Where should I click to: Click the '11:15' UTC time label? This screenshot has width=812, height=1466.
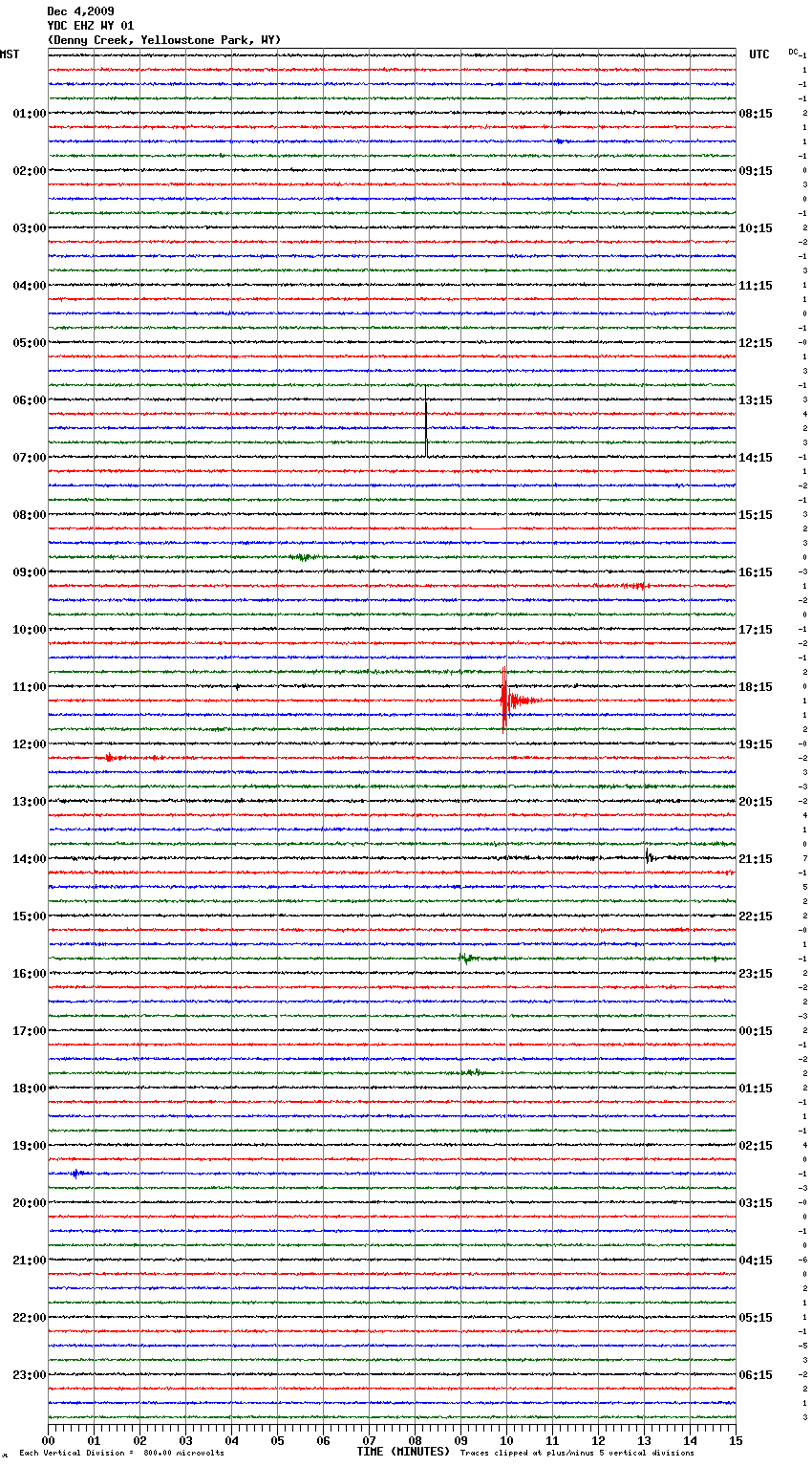[756, 286]
